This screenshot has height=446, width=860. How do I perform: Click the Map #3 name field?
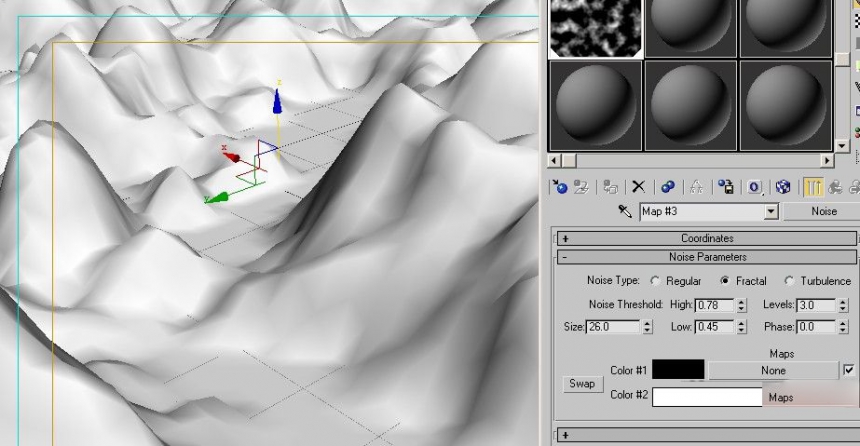tap(703, 212)
